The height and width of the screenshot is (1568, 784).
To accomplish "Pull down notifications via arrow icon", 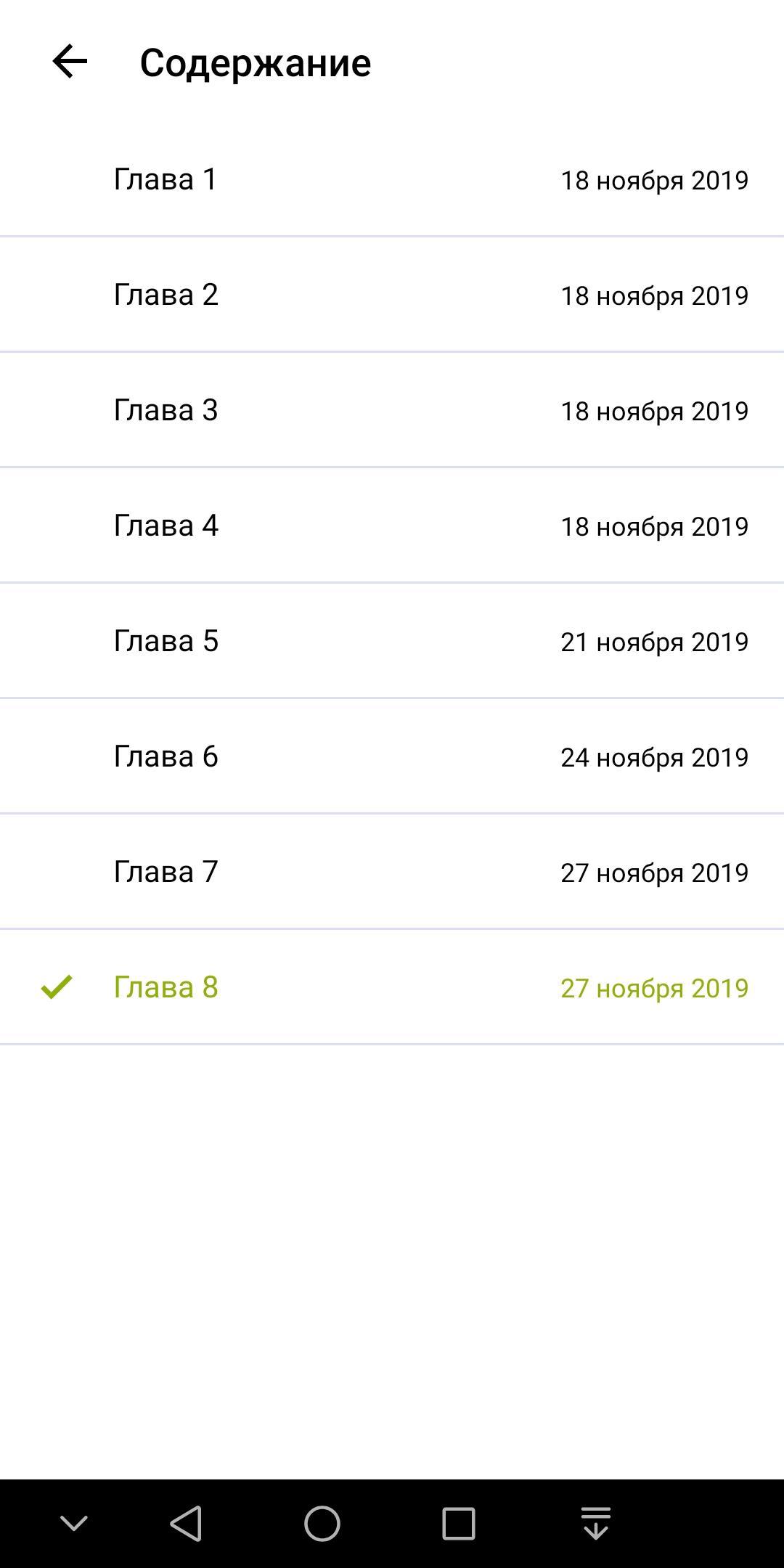I will (595, 1523).
